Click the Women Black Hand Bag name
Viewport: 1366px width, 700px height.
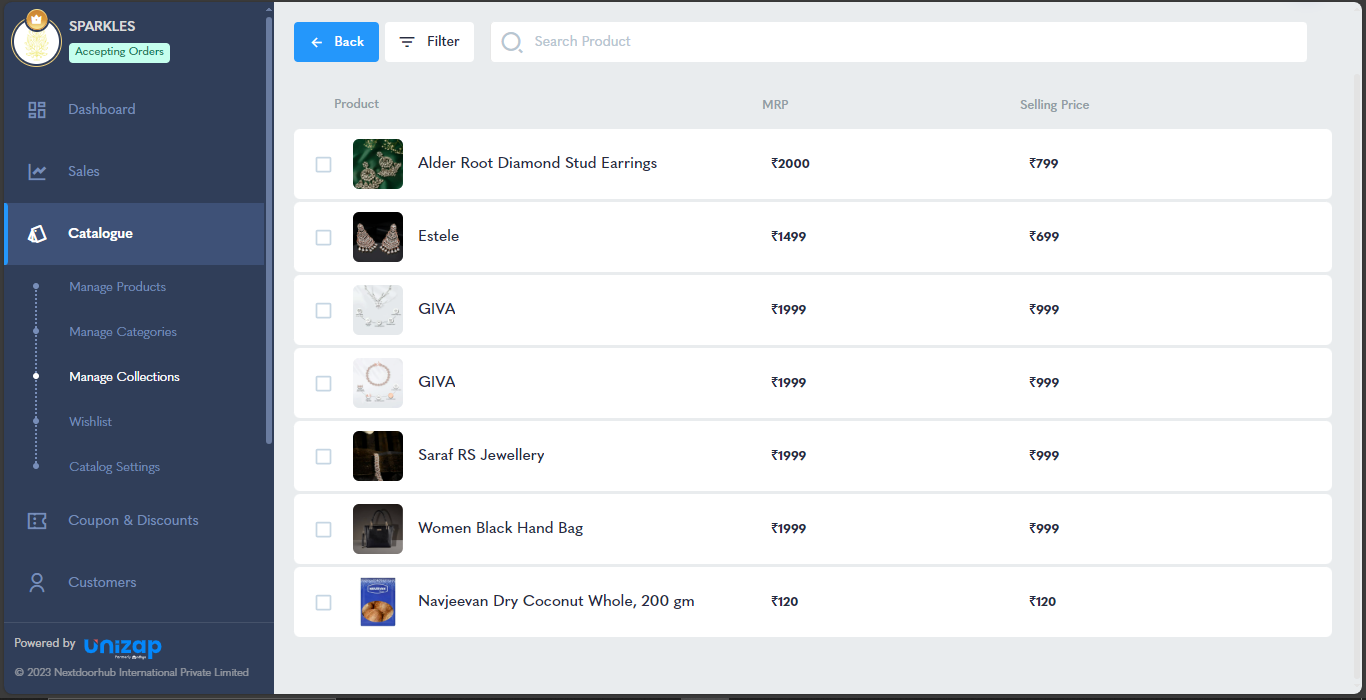tap(500, 528)
